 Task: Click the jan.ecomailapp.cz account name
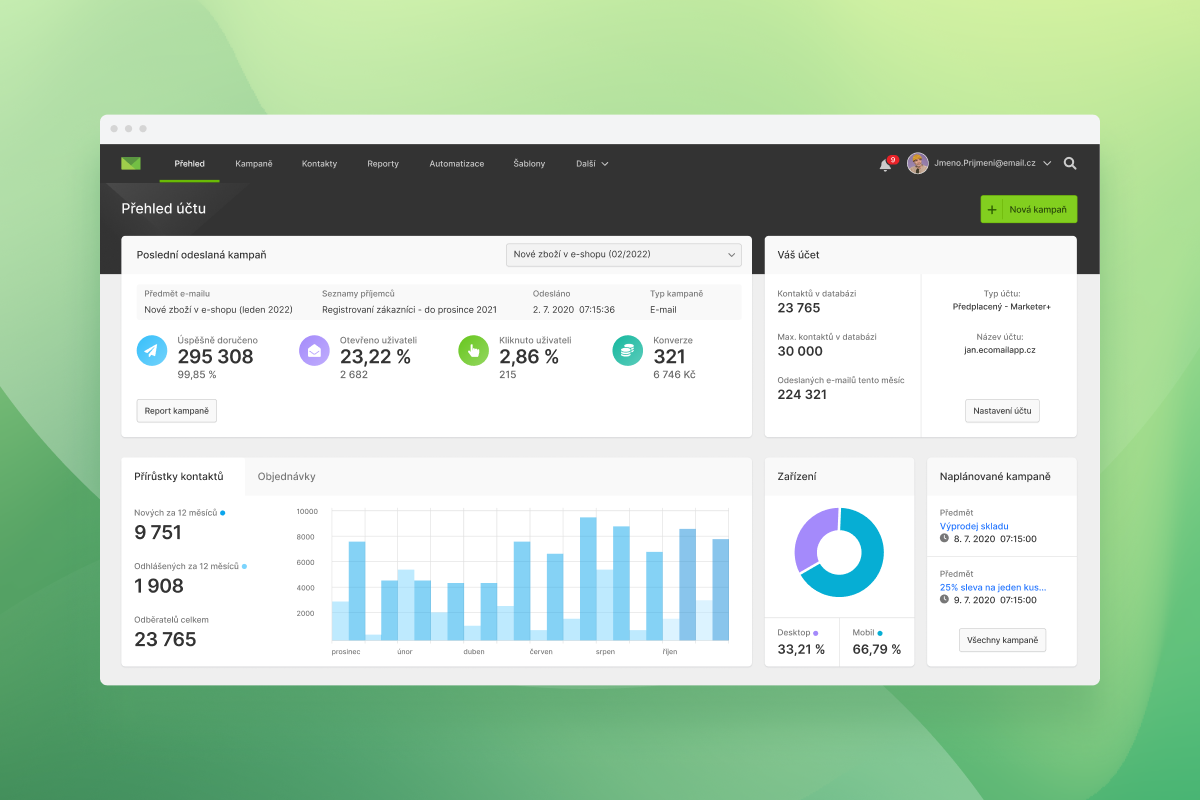[1002, 350]
